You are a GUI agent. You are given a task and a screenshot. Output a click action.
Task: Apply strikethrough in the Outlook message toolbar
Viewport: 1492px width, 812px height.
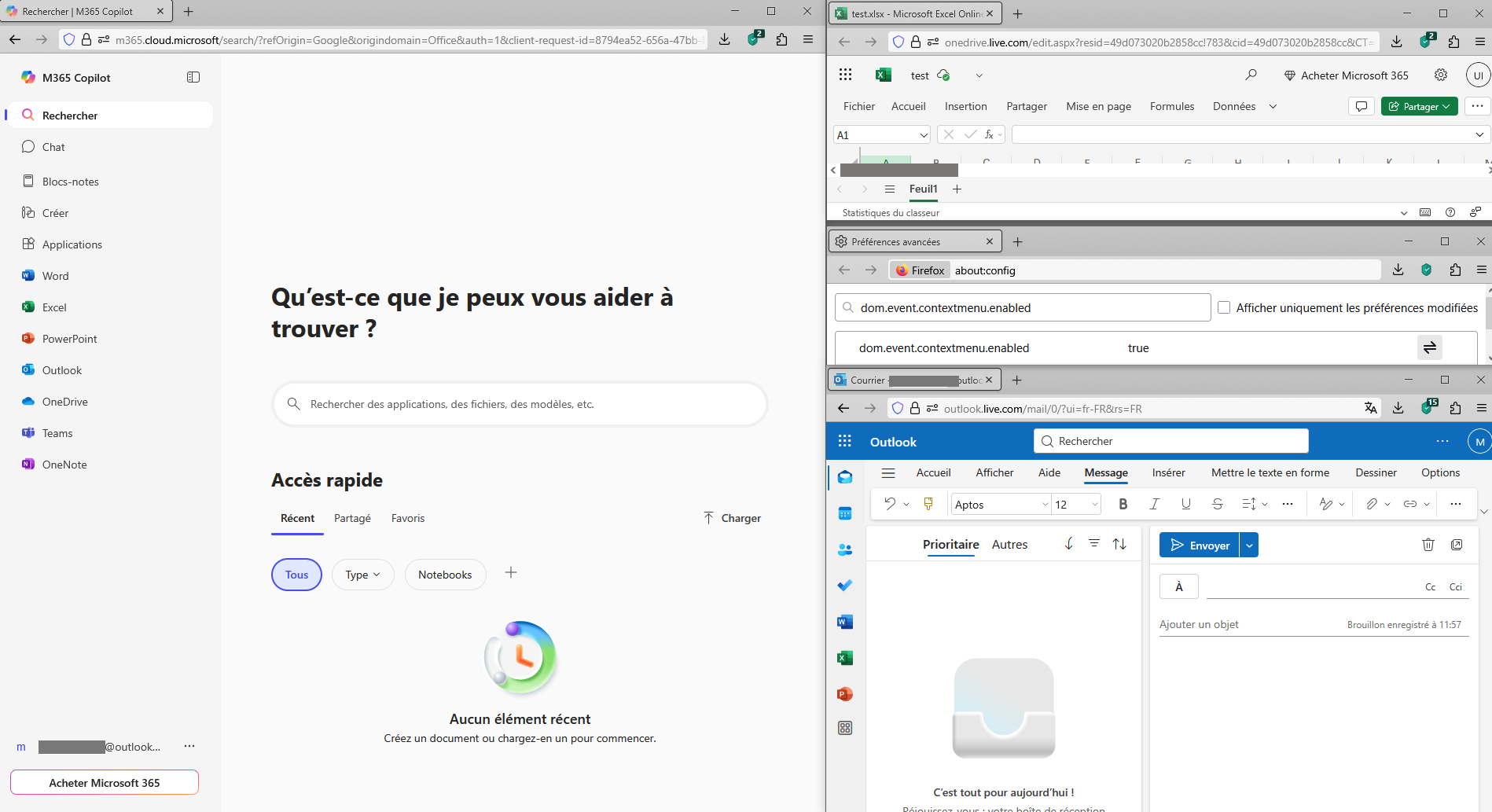pos(1218,504)
